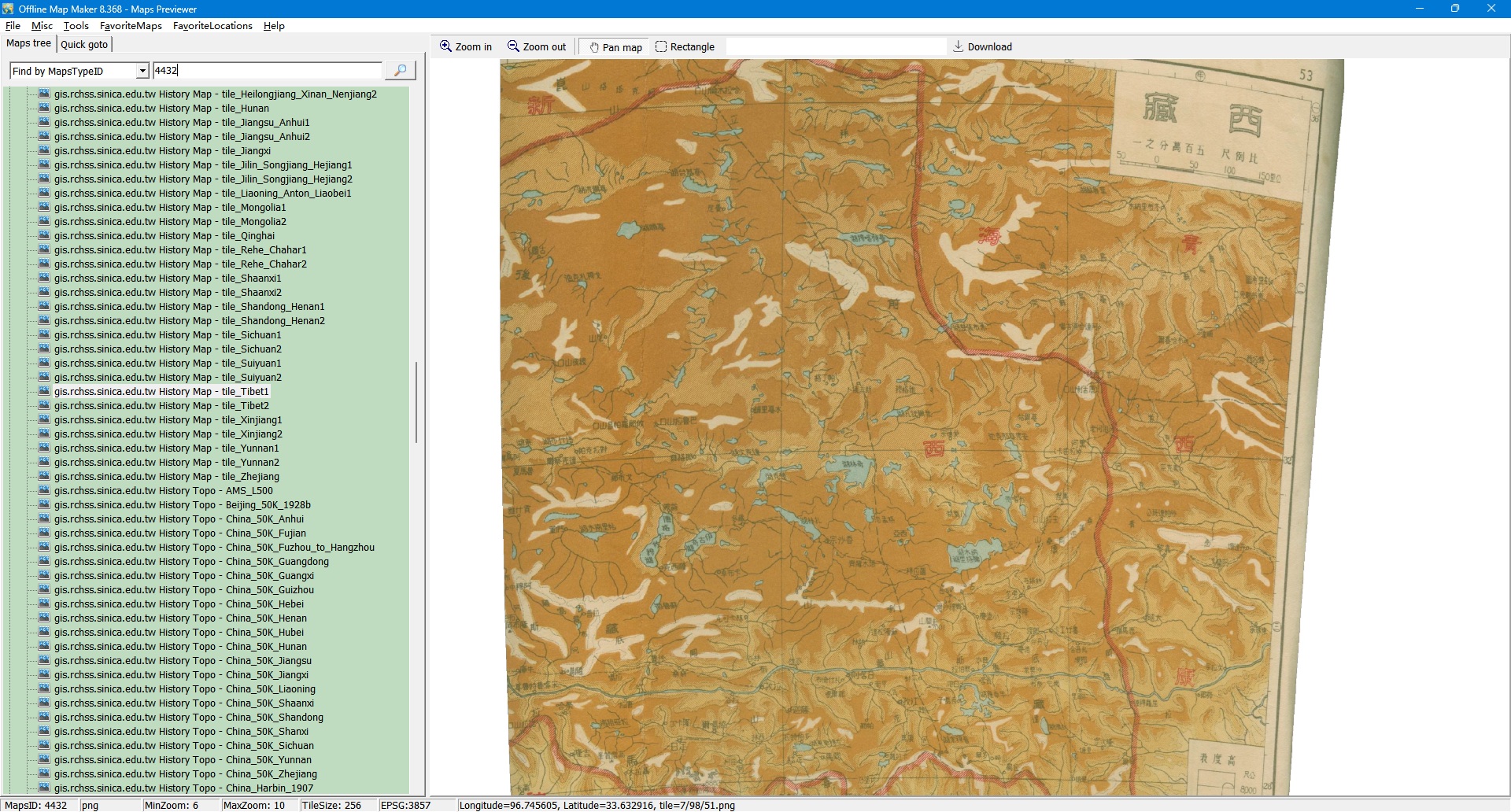Click the Zoom out tool
Viewport: 1511px width, 812px height.
coord(537,47)
